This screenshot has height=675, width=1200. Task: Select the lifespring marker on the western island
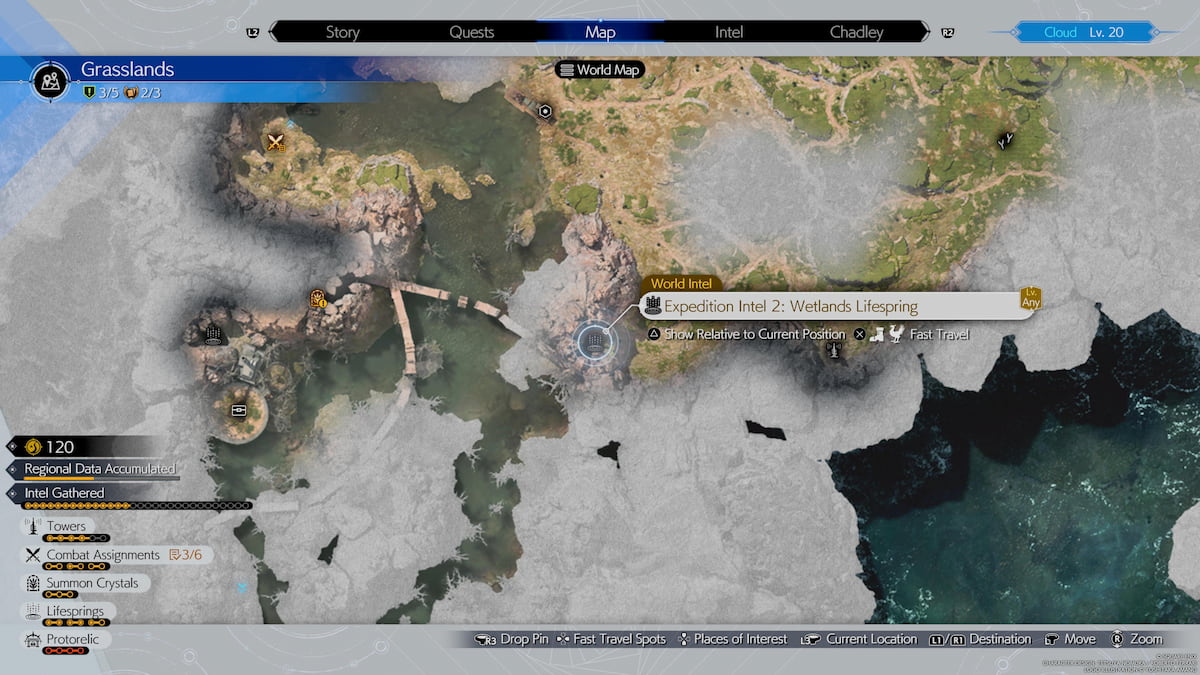tap(212, 334)
